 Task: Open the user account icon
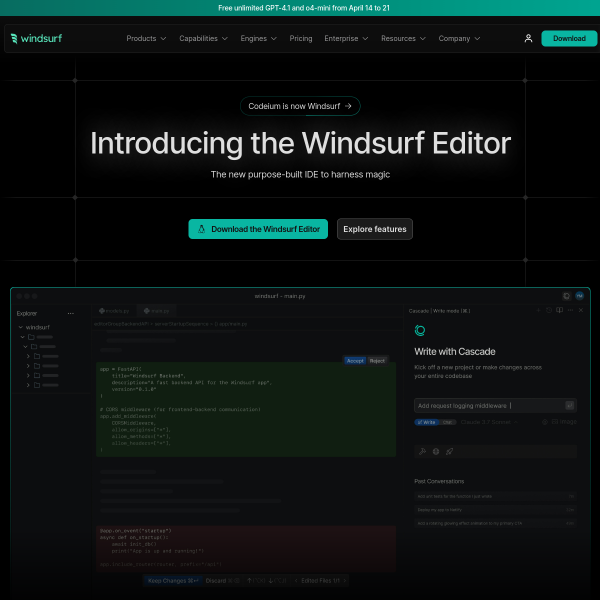coord(528,38)
